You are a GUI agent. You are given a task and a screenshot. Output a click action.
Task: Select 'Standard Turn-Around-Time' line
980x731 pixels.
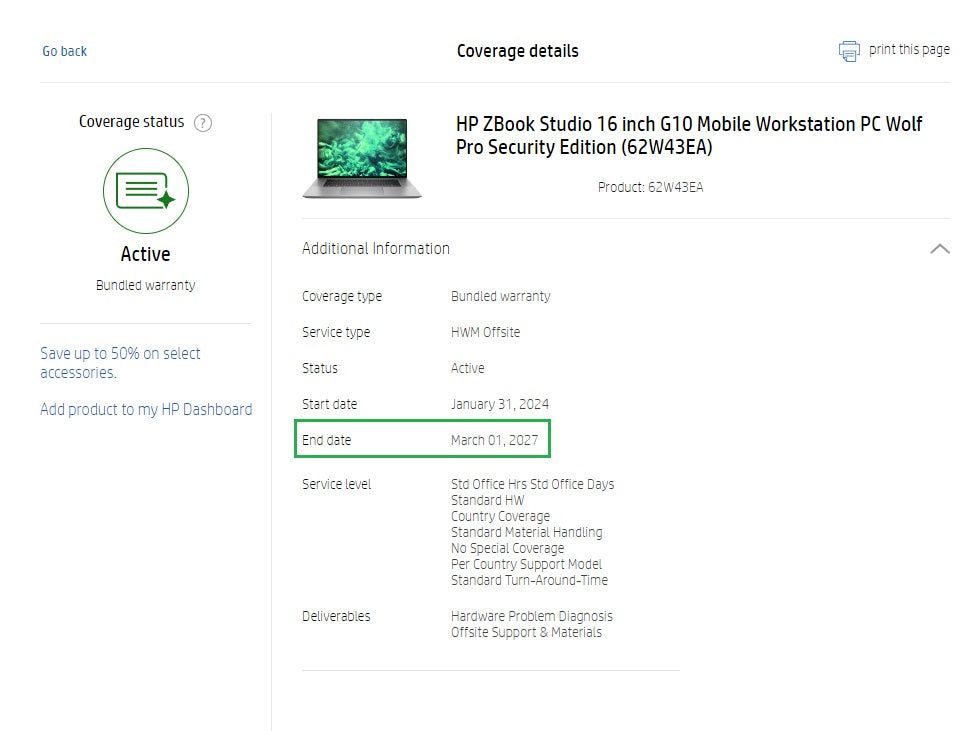coord(529,580)
